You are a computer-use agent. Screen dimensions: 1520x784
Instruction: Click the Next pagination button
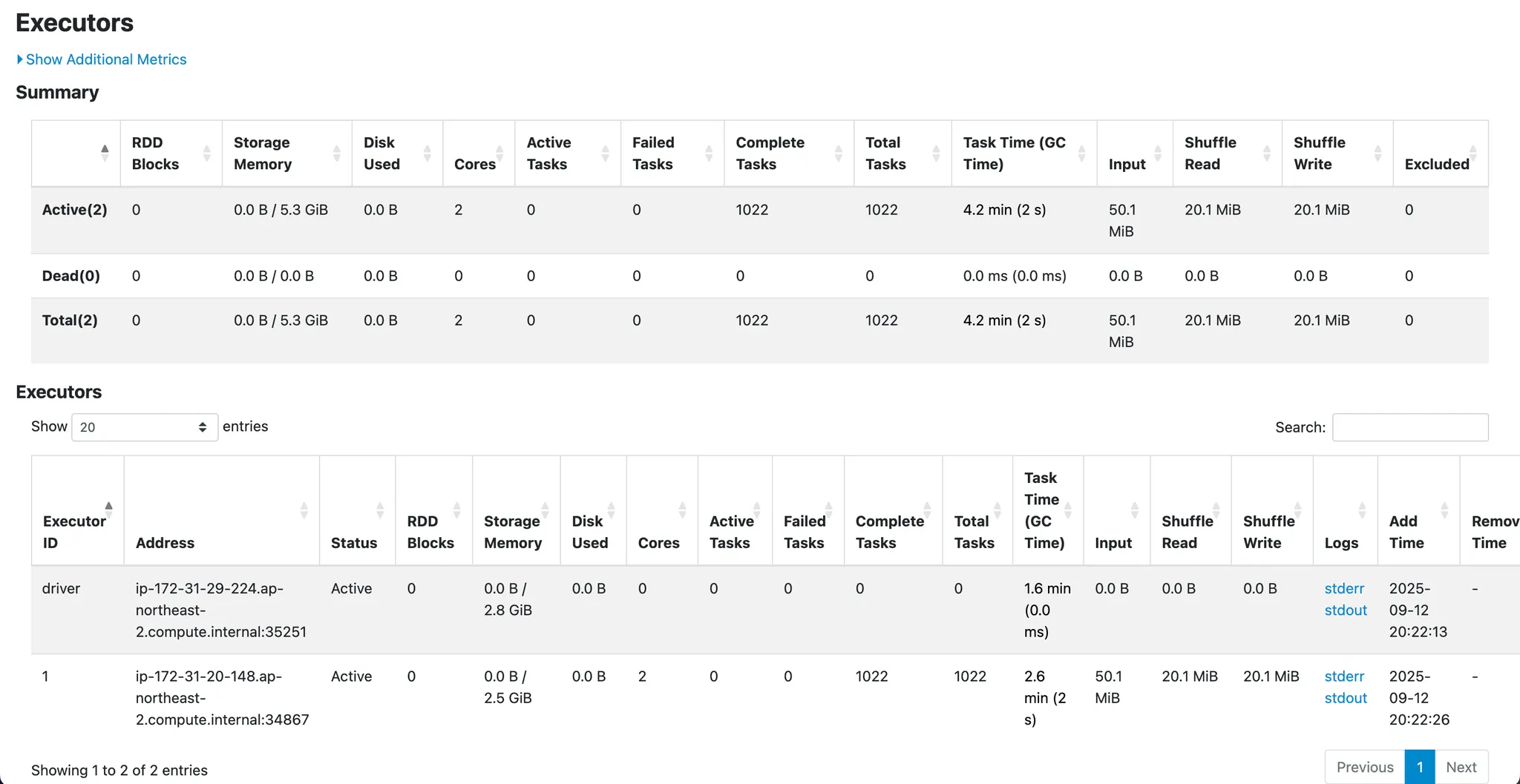click(x=1461, y=767)
